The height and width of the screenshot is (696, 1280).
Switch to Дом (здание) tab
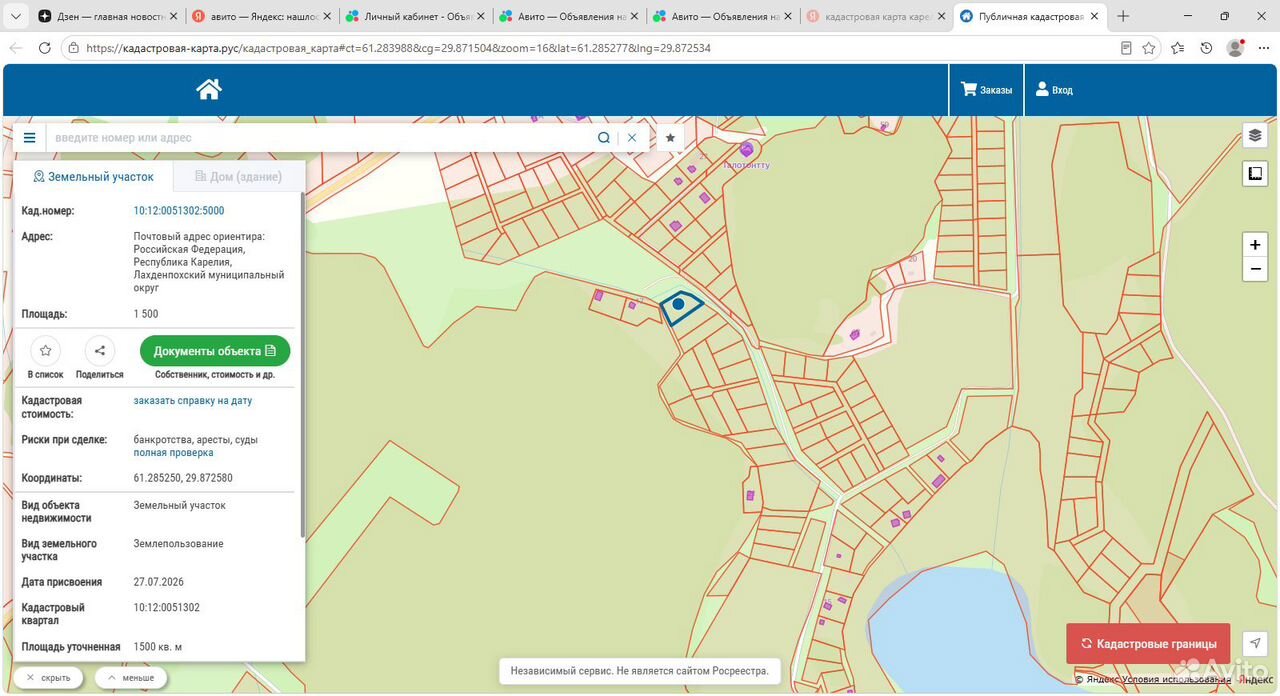(x=238, y=176)
